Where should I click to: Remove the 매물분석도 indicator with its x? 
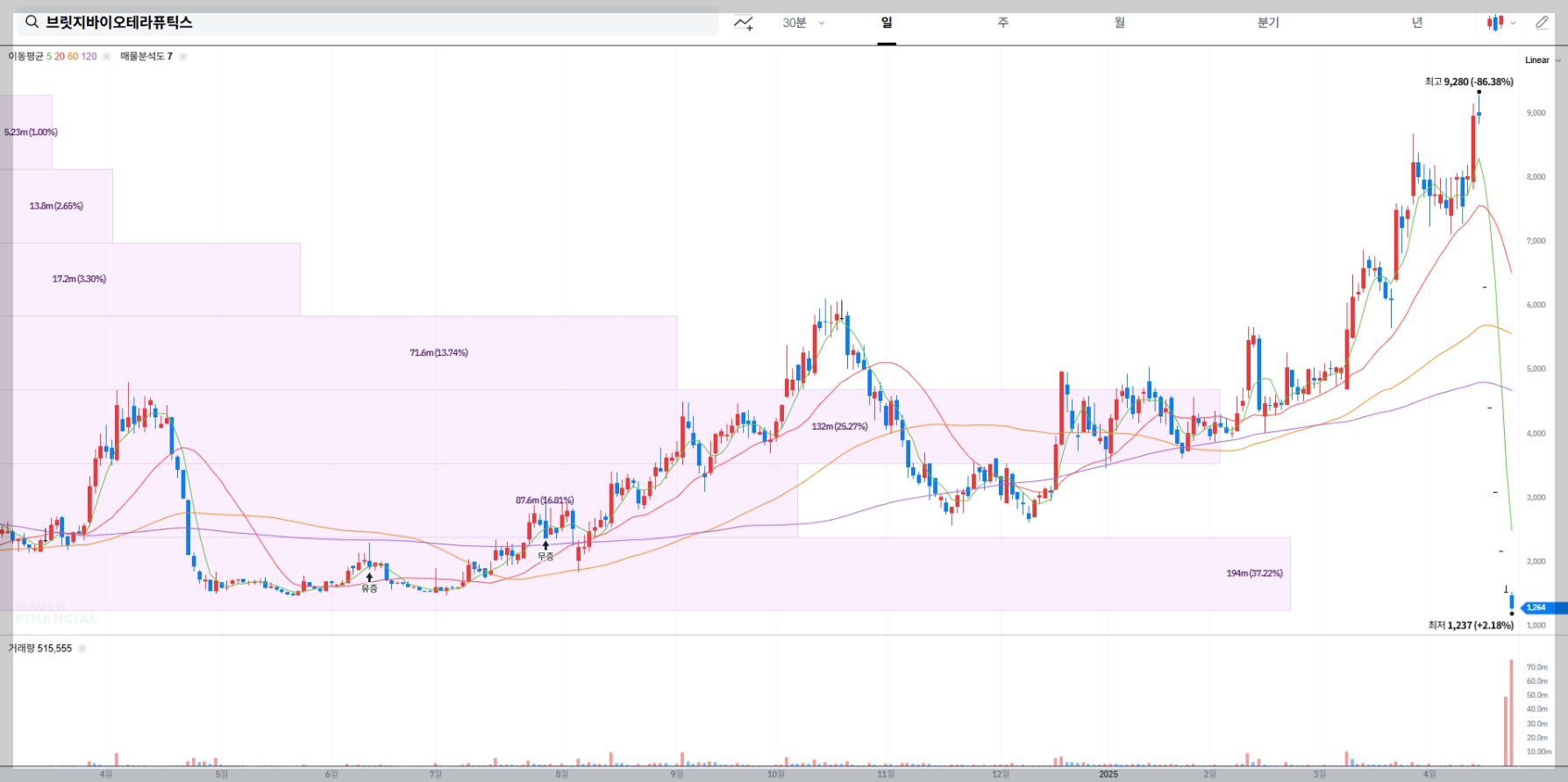[182, 56]
